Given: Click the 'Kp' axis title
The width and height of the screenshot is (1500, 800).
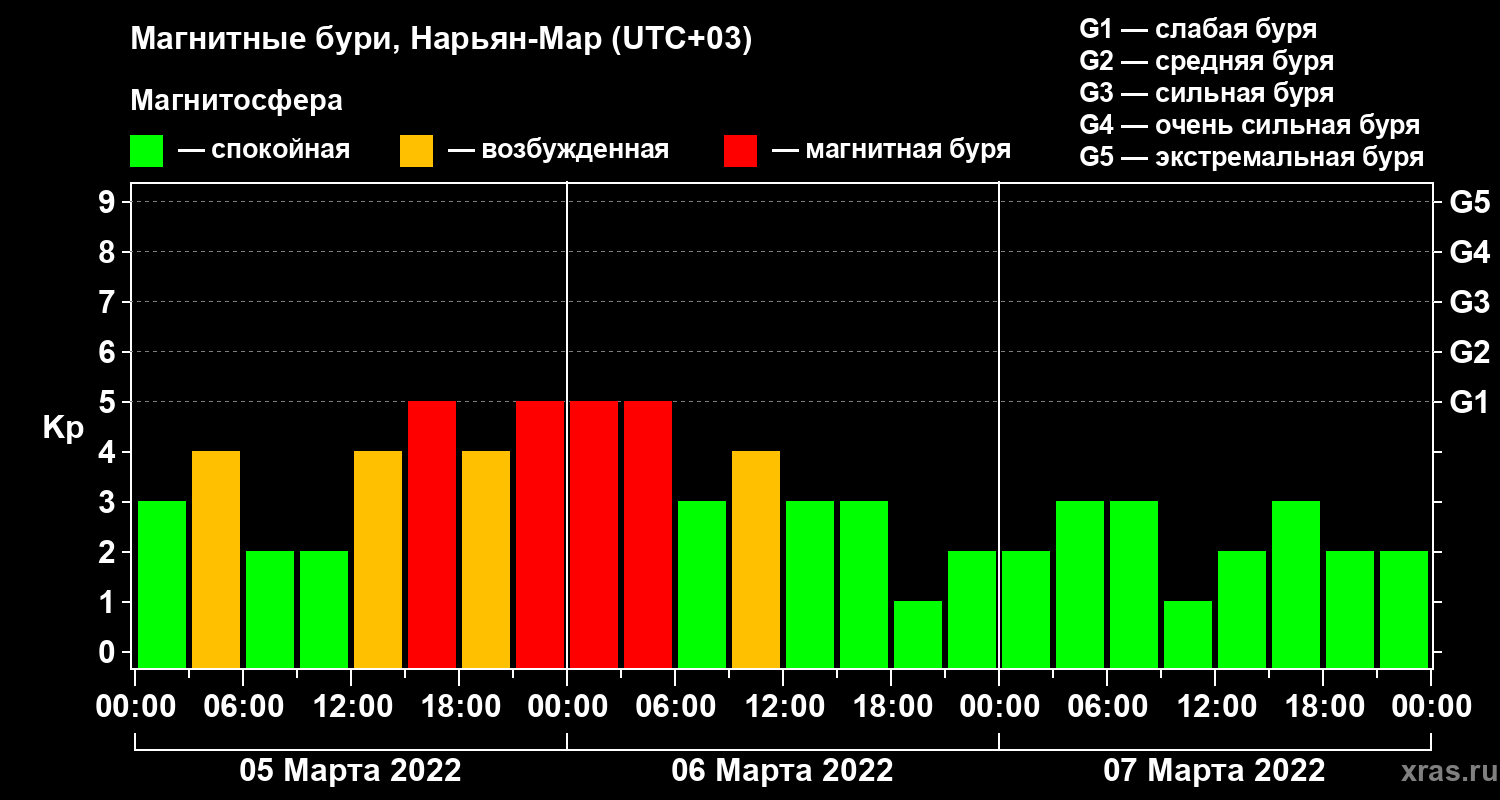Looking at the screenshot, I should click(x=63, y=429).
